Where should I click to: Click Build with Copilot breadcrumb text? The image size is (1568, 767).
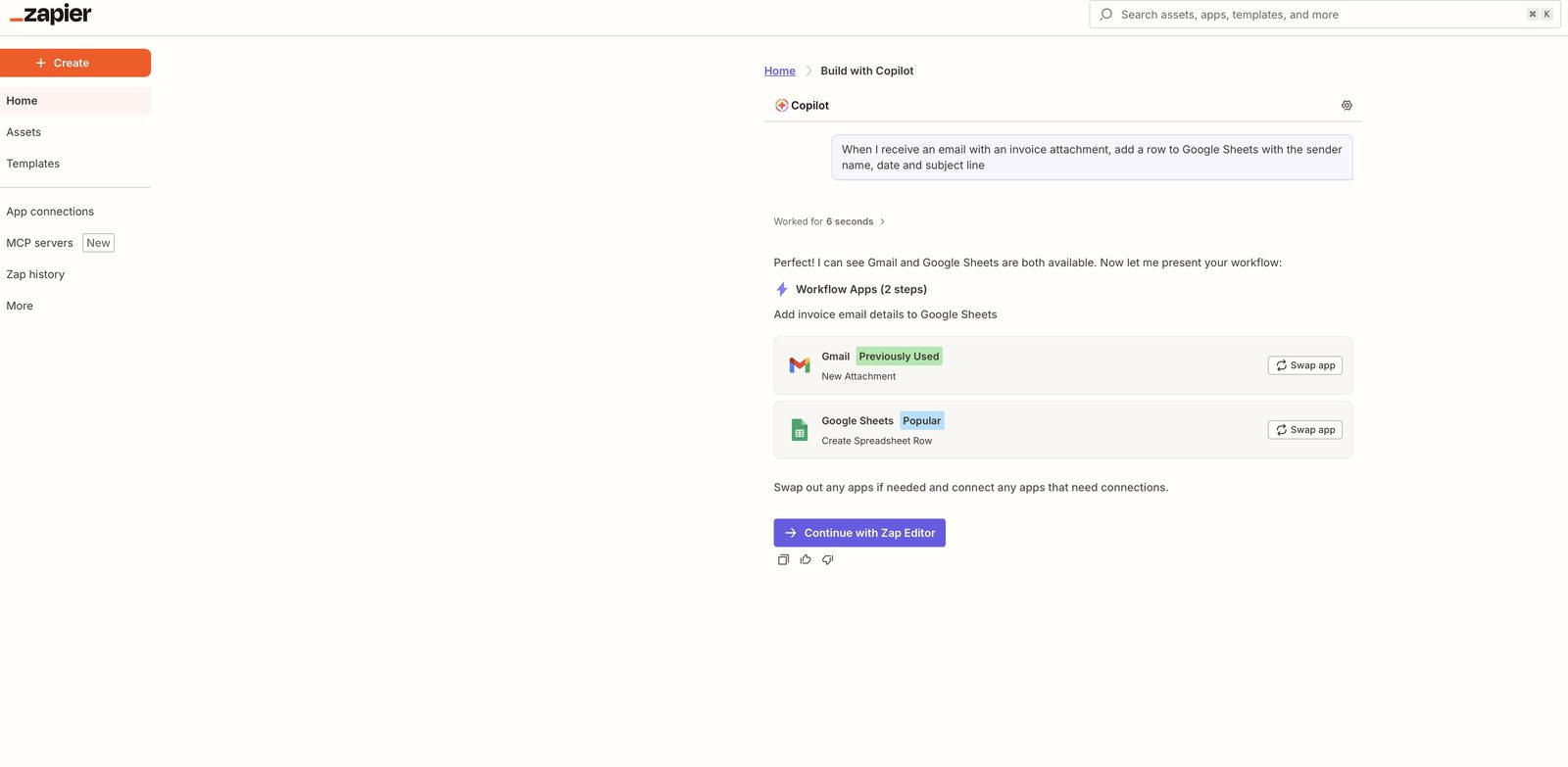867,71
